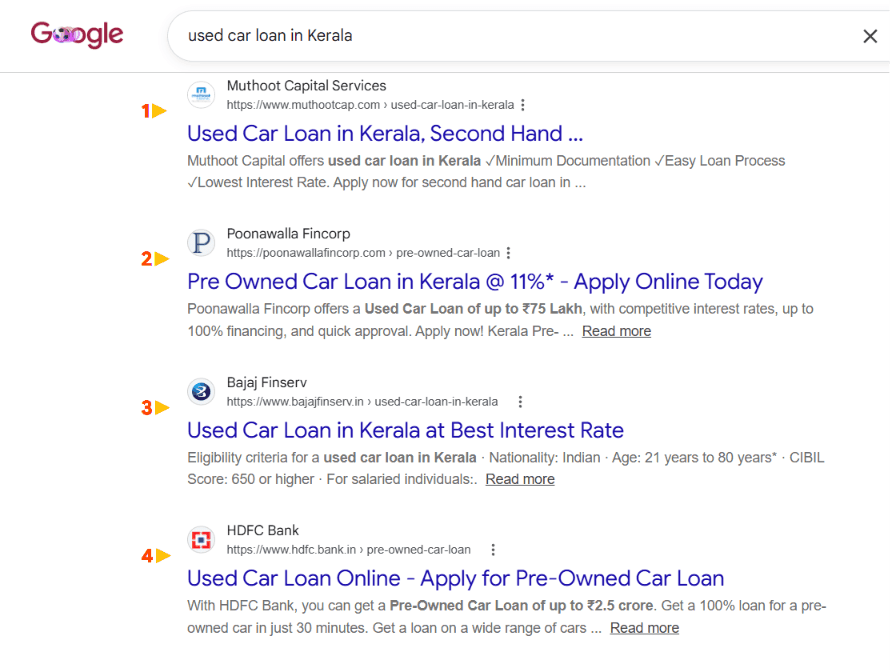This screenshot has height=671, width=890.
Task: Open more options for Poonawalla result
Action: click(509, 253)
